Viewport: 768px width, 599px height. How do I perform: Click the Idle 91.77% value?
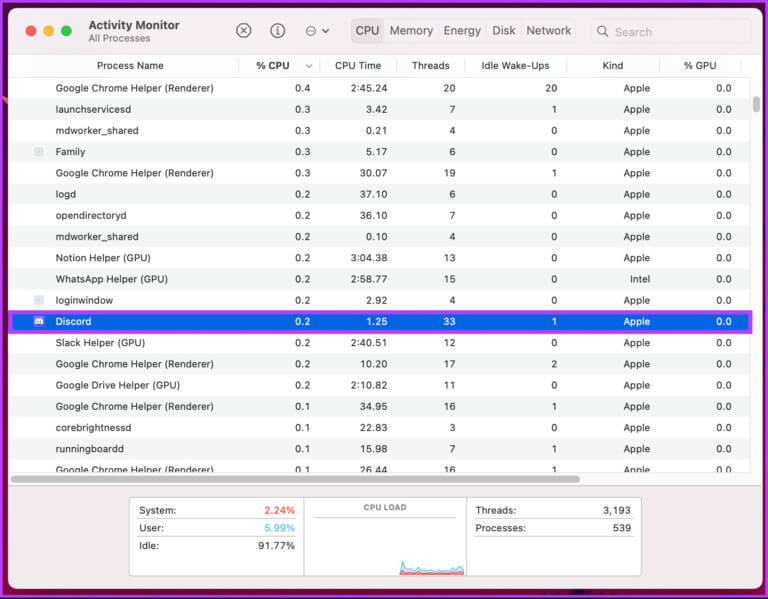[277, 546]
